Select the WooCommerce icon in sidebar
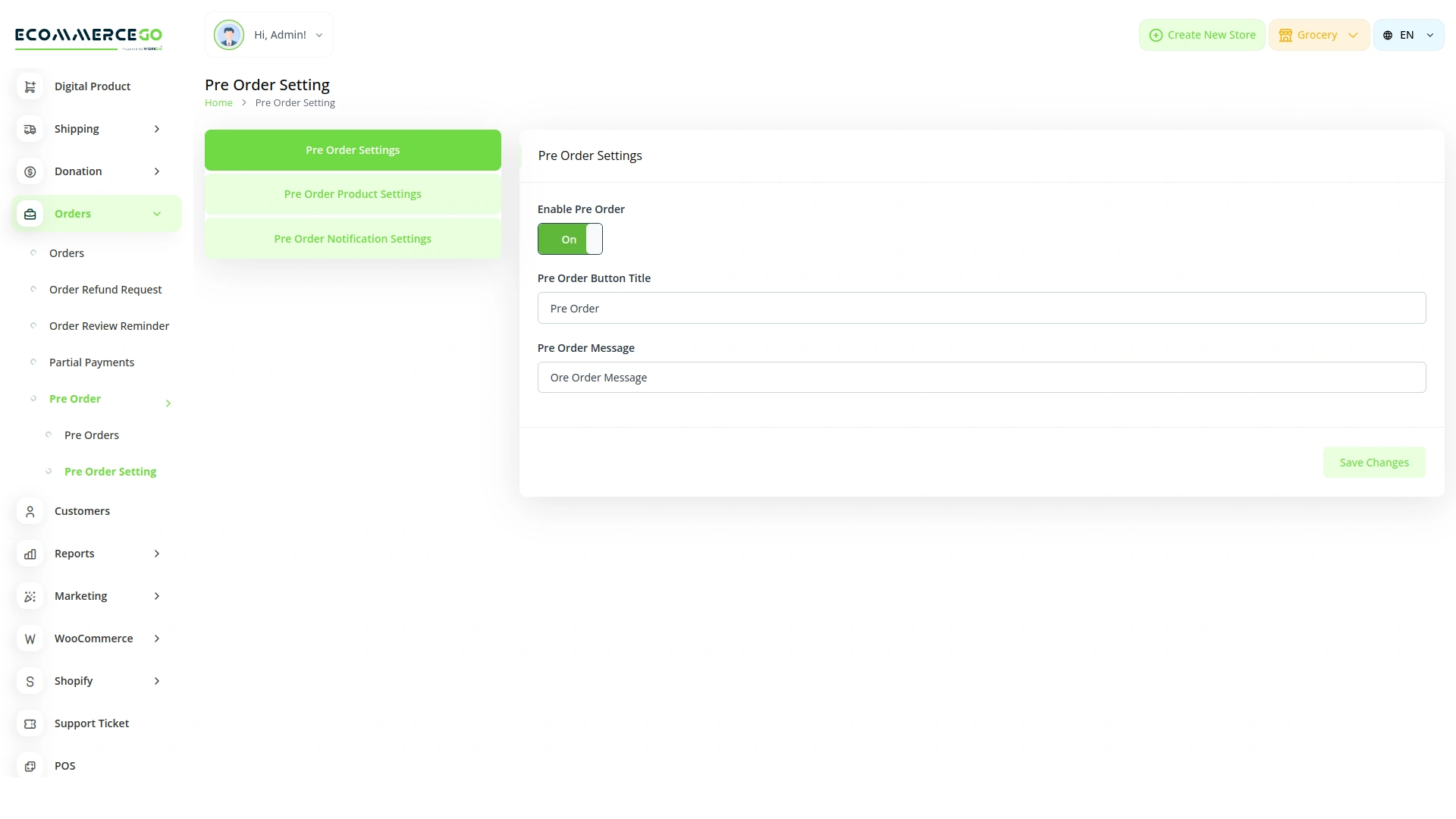This screenshot has width=1456, height=819. (30, 639)
